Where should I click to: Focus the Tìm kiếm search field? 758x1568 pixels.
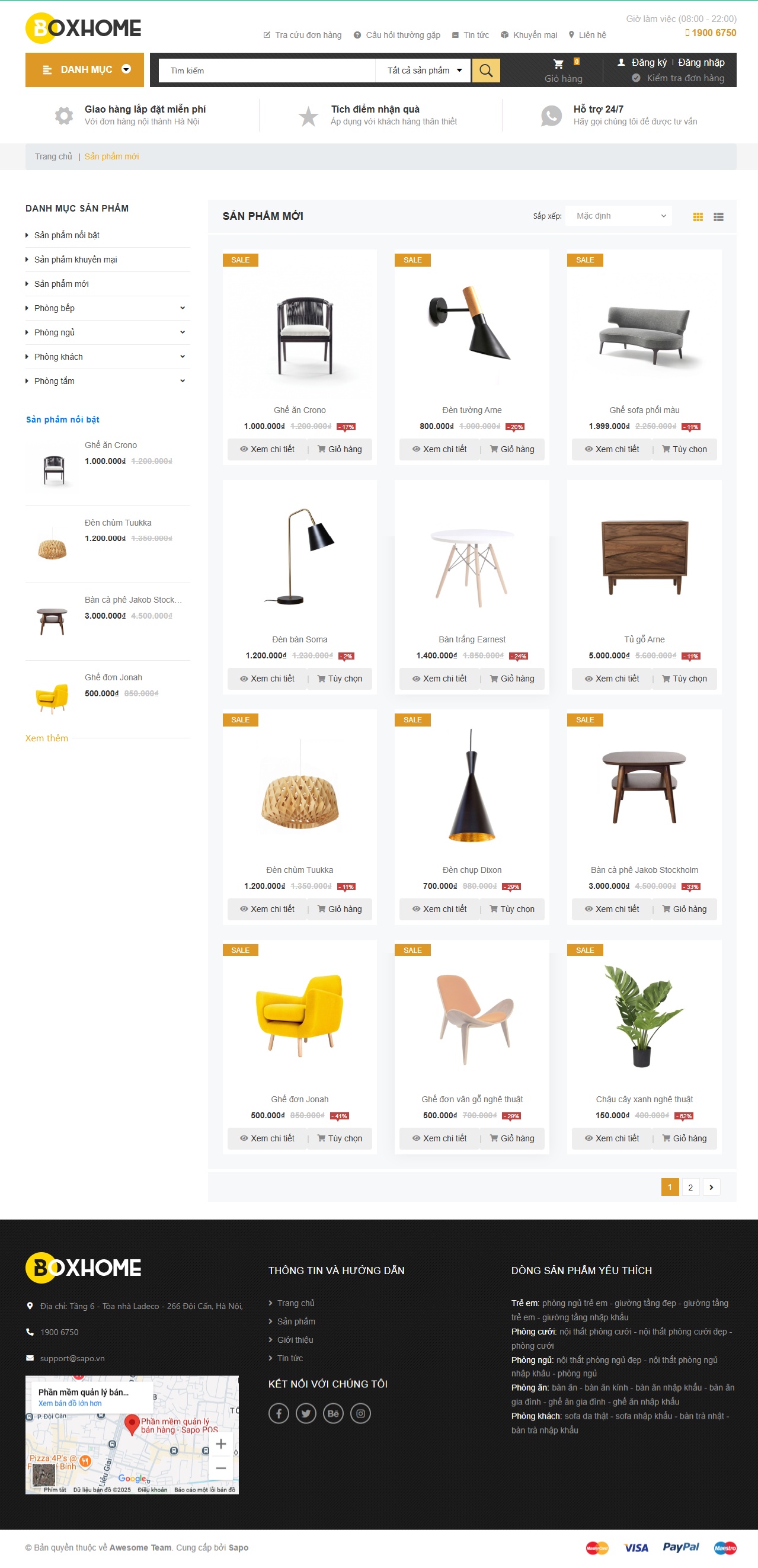267,71
